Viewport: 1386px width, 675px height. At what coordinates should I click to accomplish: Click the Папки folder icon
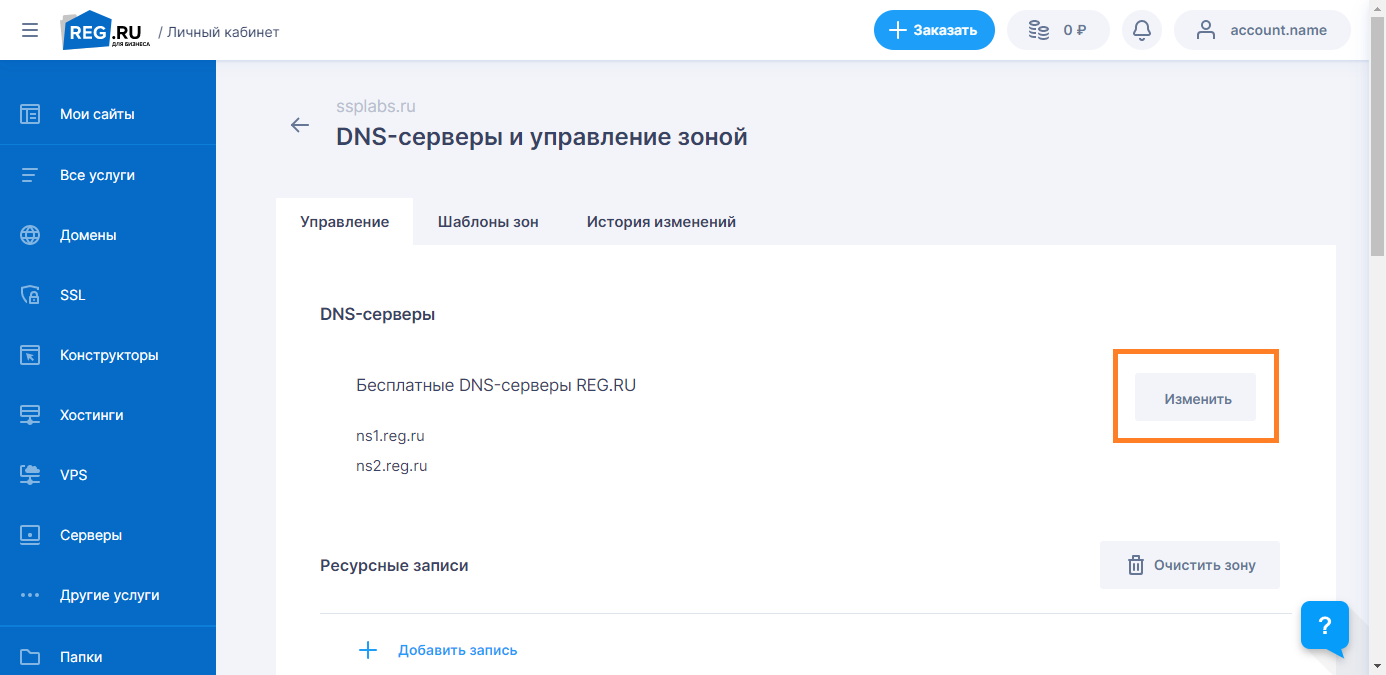30,657
